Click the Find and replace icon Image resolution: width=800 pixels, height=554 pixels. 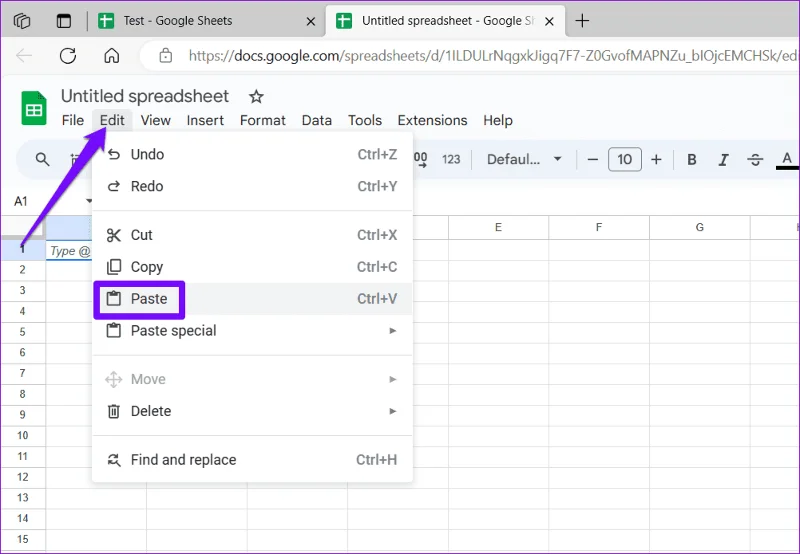(x=114, y=460)
